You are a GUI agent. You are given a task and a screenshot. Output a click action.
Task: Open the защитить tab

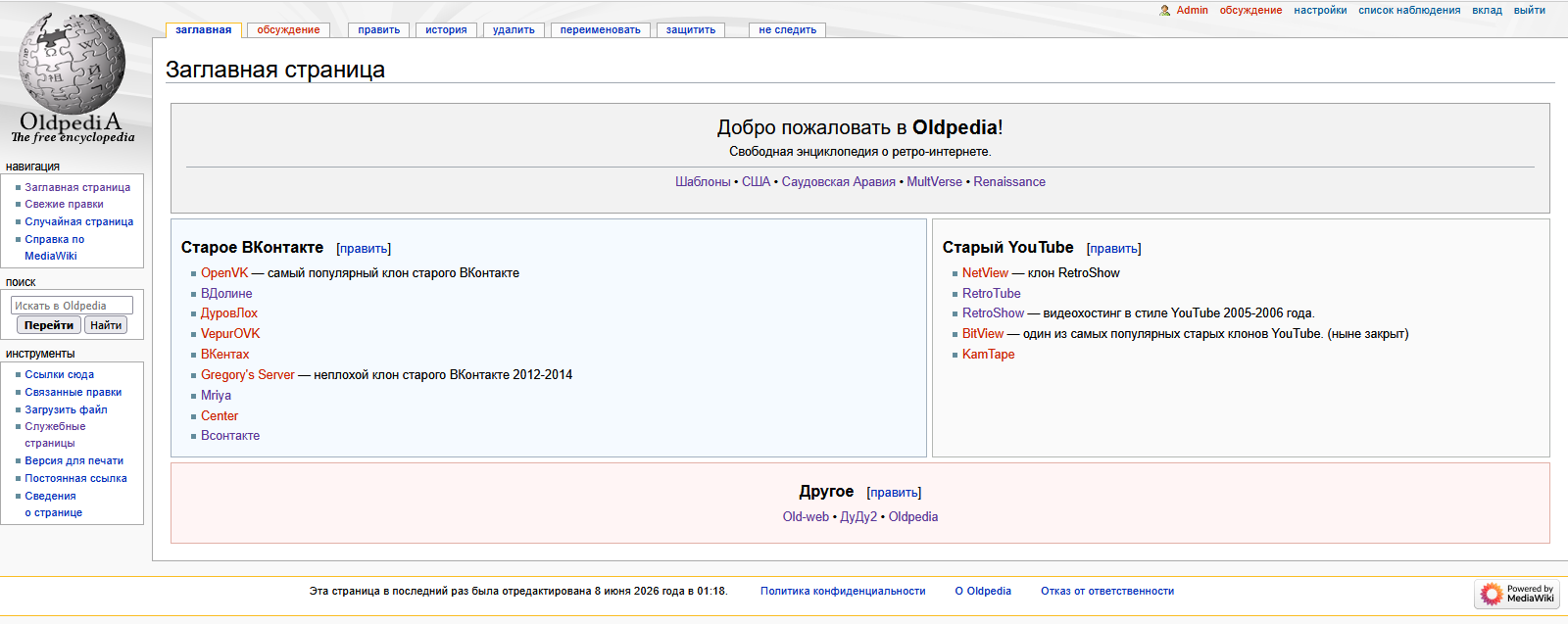coord(691,30)
